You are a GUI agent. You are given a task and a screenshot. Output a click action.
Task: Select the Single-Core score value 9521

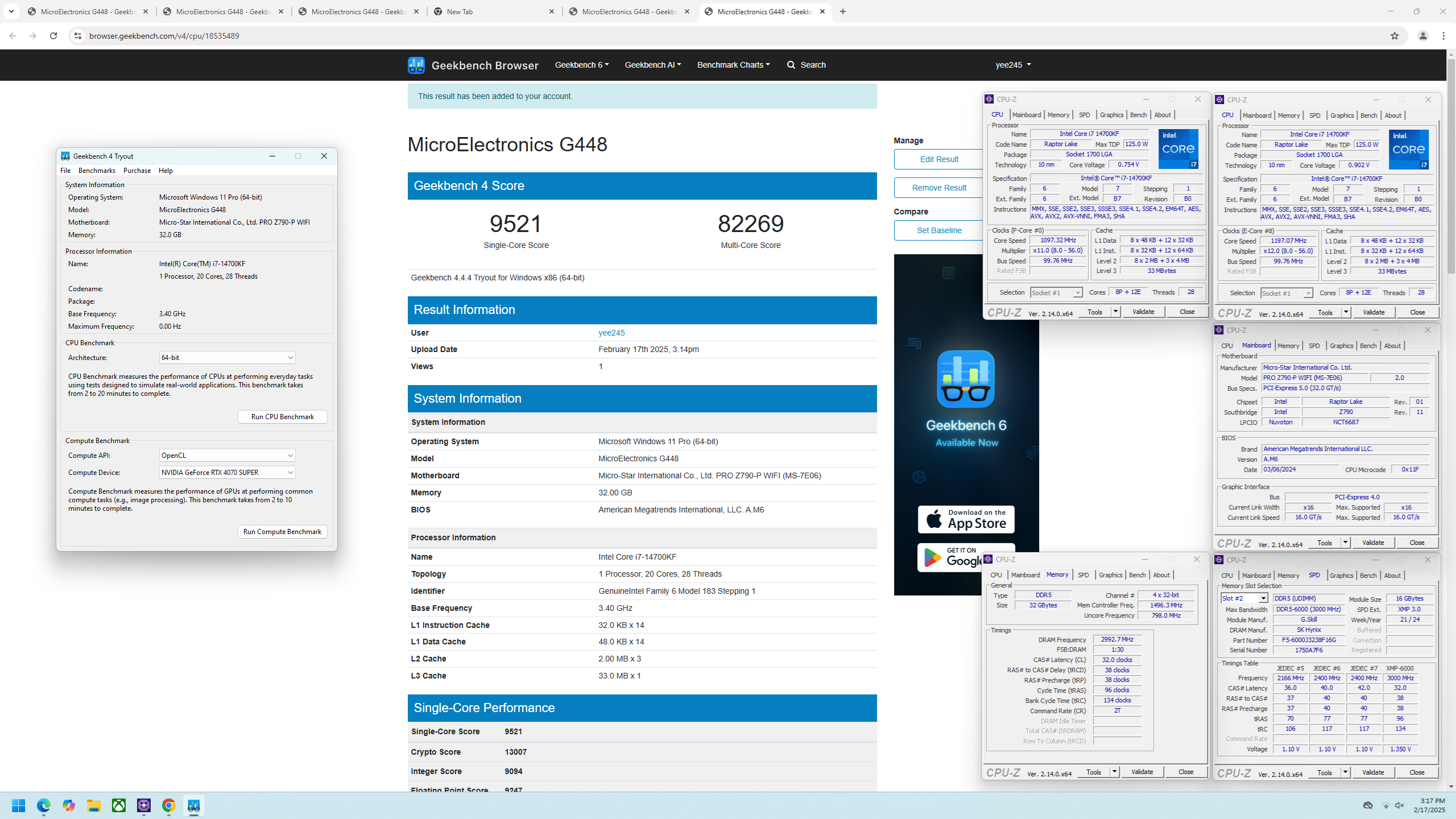pyautogui.click(x=516, y=224)
